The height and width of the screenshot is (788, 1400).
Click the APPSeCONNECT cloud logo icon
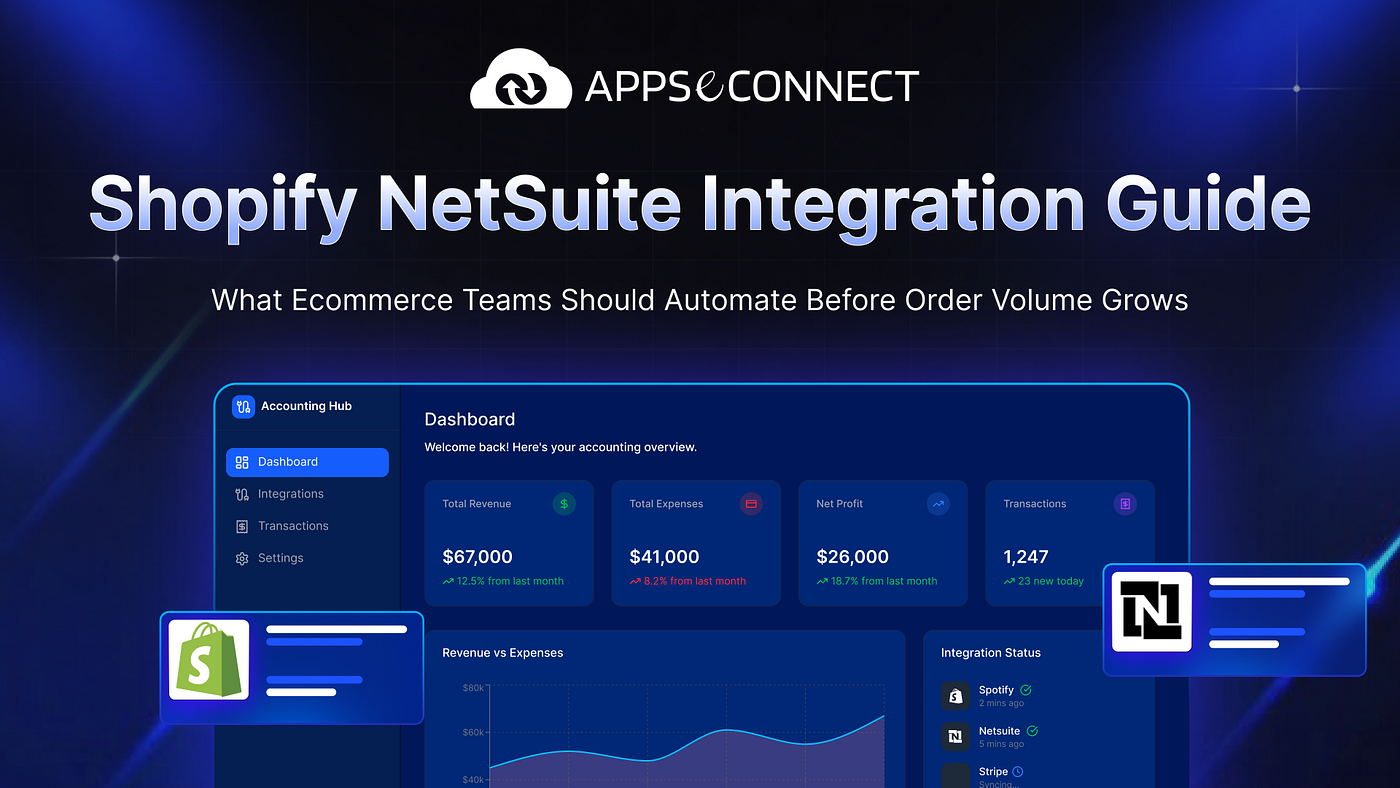[520, 79]
